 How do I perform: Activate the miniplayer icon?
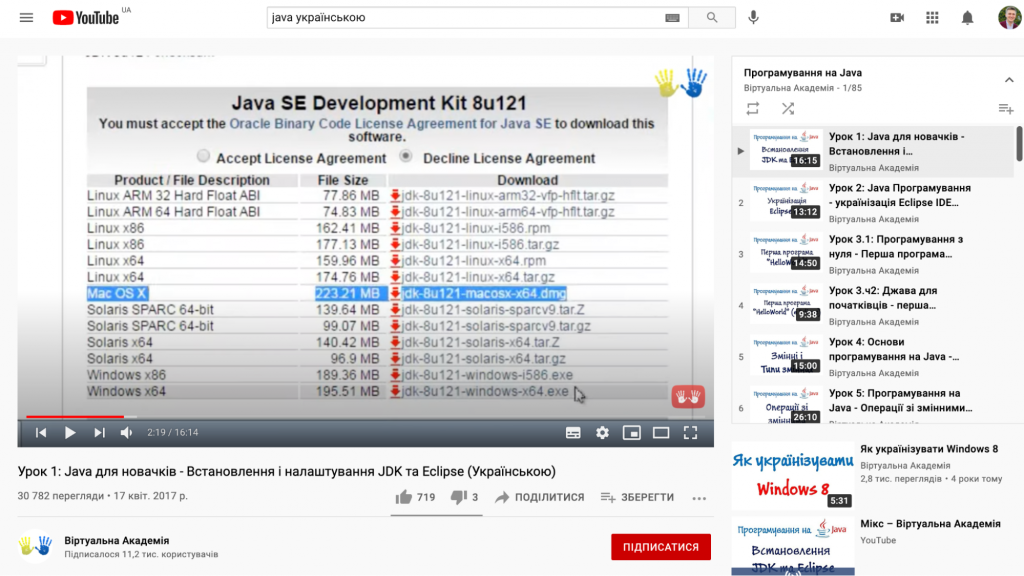pyautogui.click(x=631, y=432)
